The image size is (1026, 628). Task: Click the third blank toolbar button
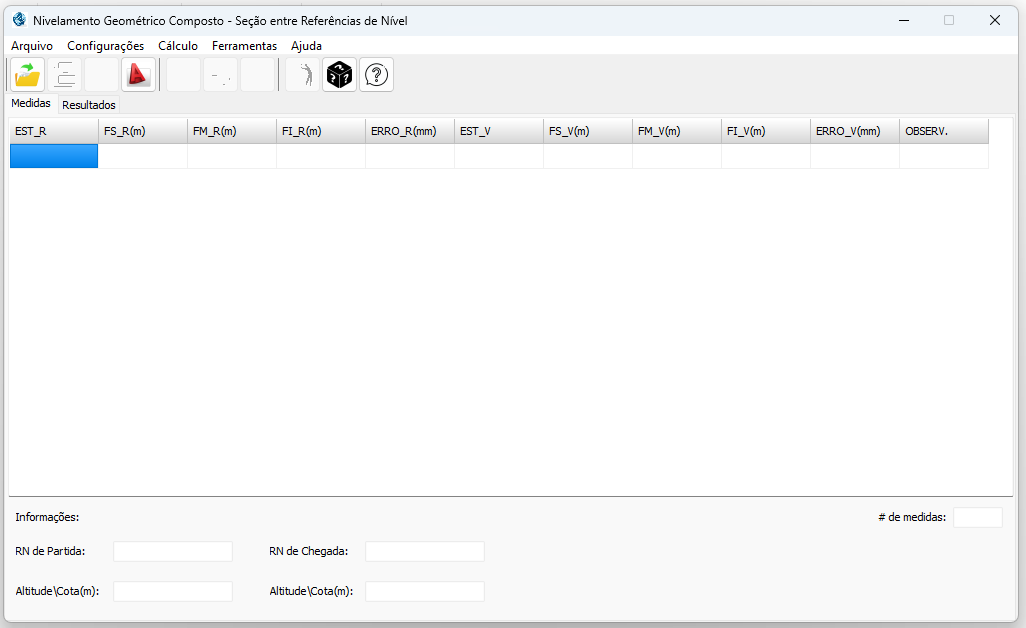click(x=258, y=74)
